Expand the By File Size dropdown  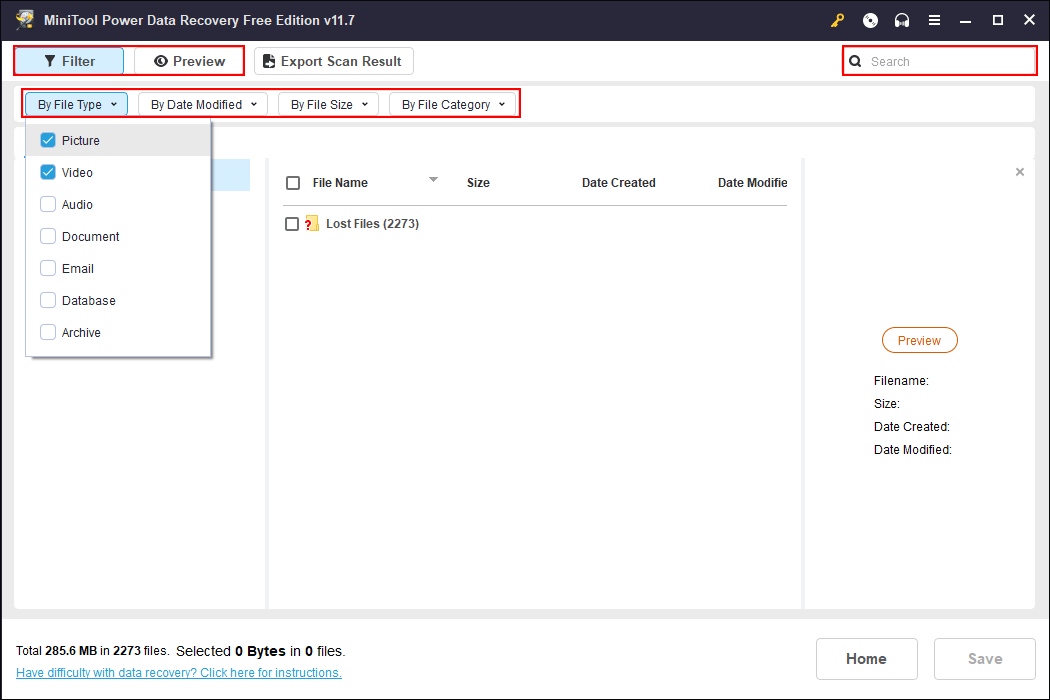328,103
